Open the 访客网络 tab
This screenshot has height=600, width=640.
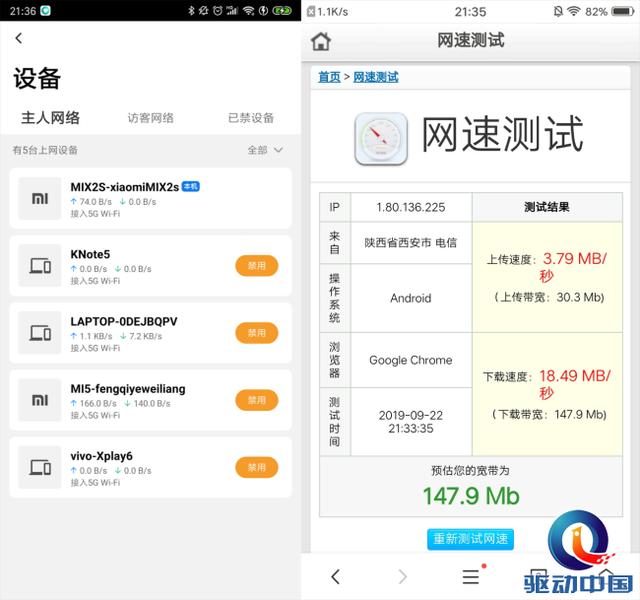pyautogui.click(x=151, y=118)
